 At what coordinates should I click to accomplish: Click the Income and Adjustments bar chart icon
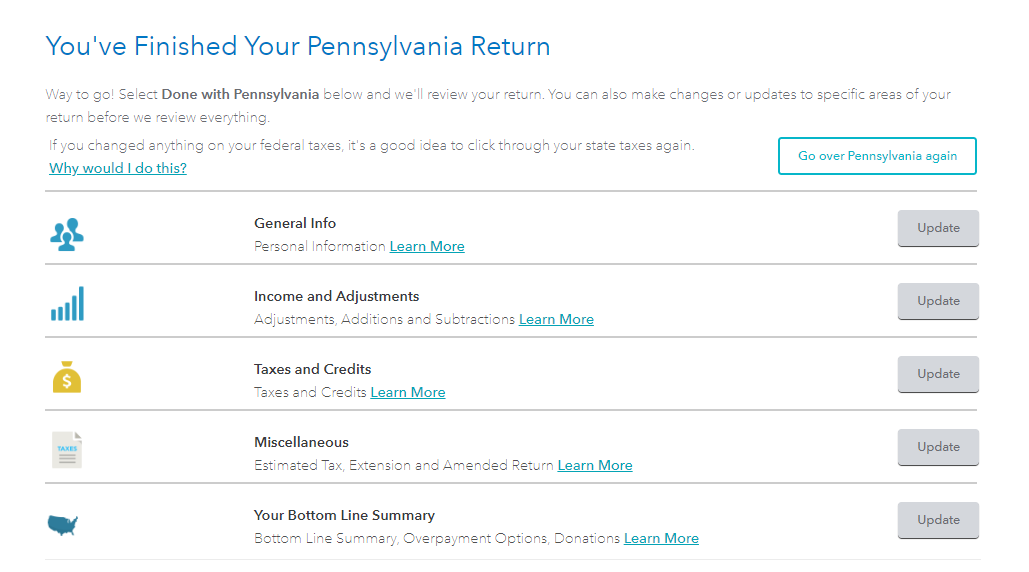(67, 304)
